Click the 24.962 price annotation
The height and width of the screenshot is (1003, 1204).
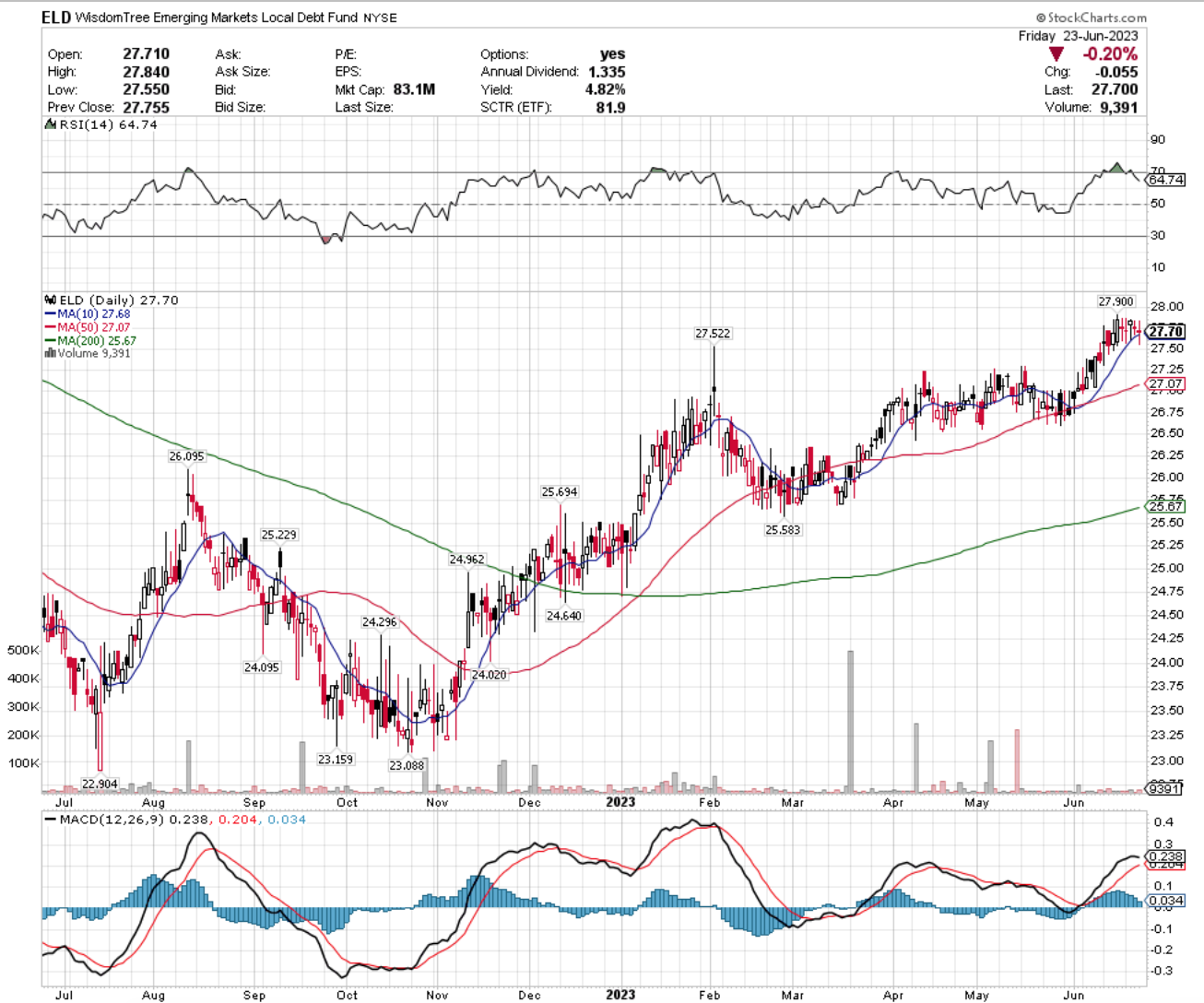[x=467, y=560]
